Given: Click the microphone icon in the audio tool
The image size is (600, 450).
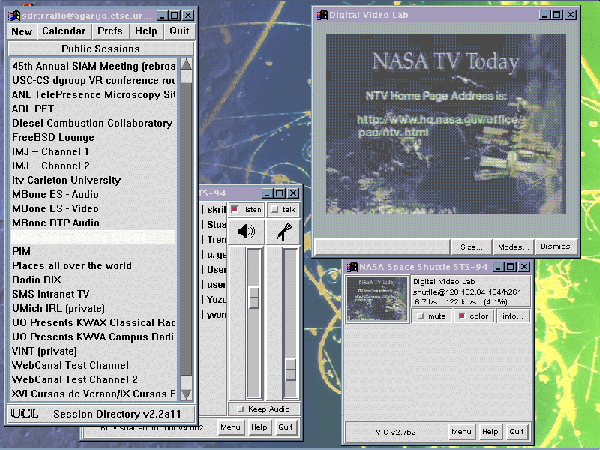Looking at the screenshot, I should pyautogui.click(x=284, y=233).
